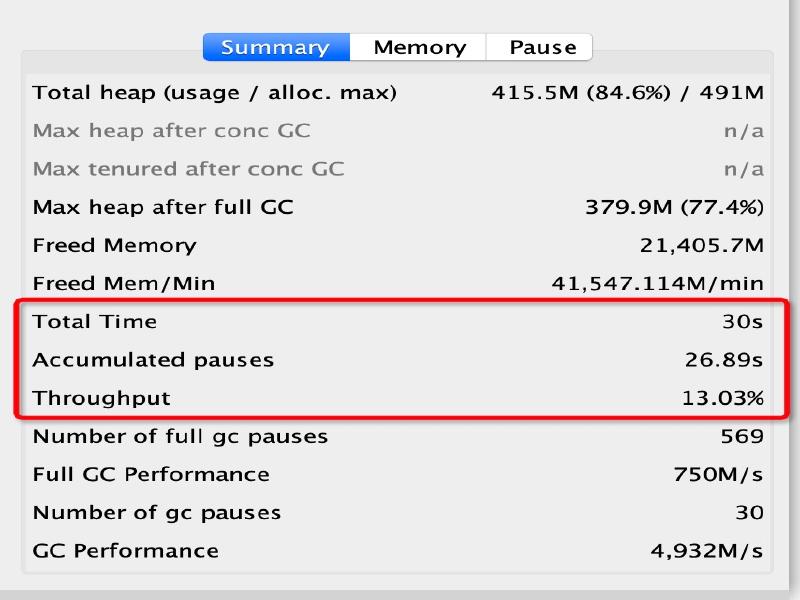
Task: Click the Throughput label
Action: point(101,398)
